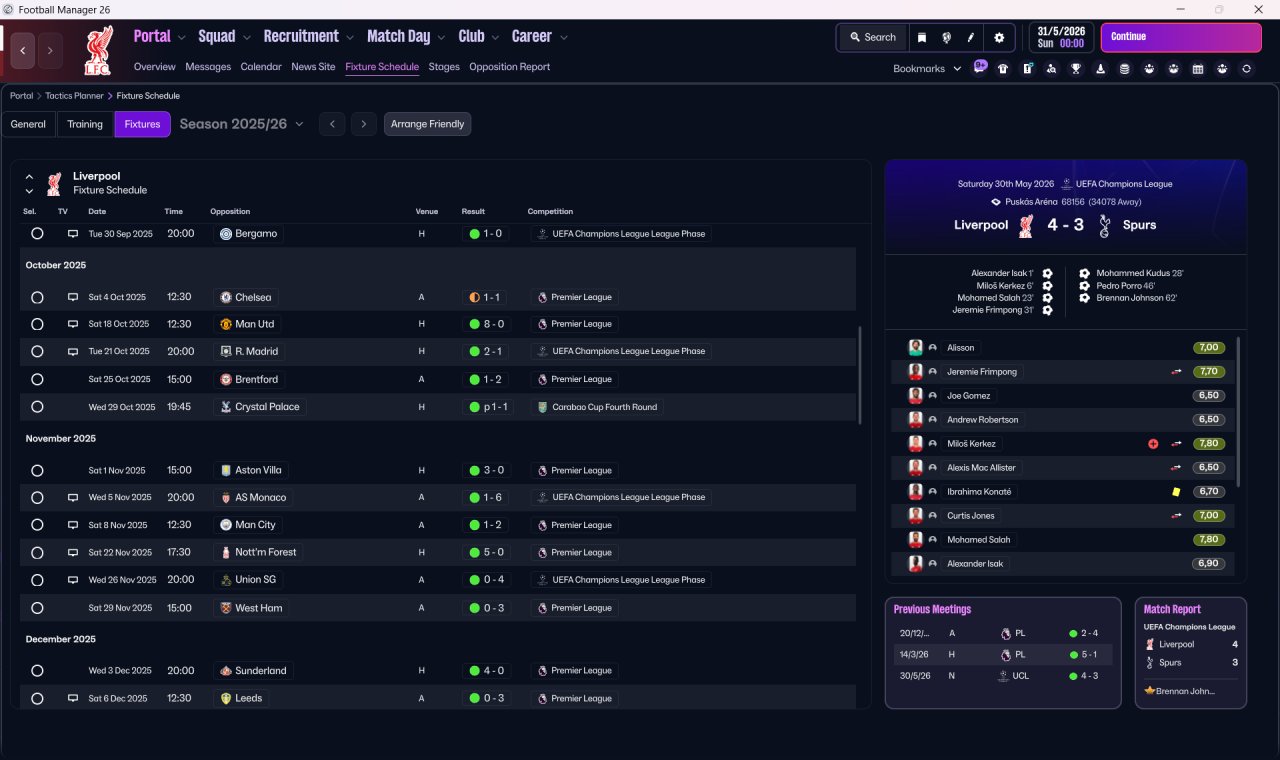Click Alisson's player portrait thumbnail
The height and width of the screenshot is (760, 1280).
[915, 347]
